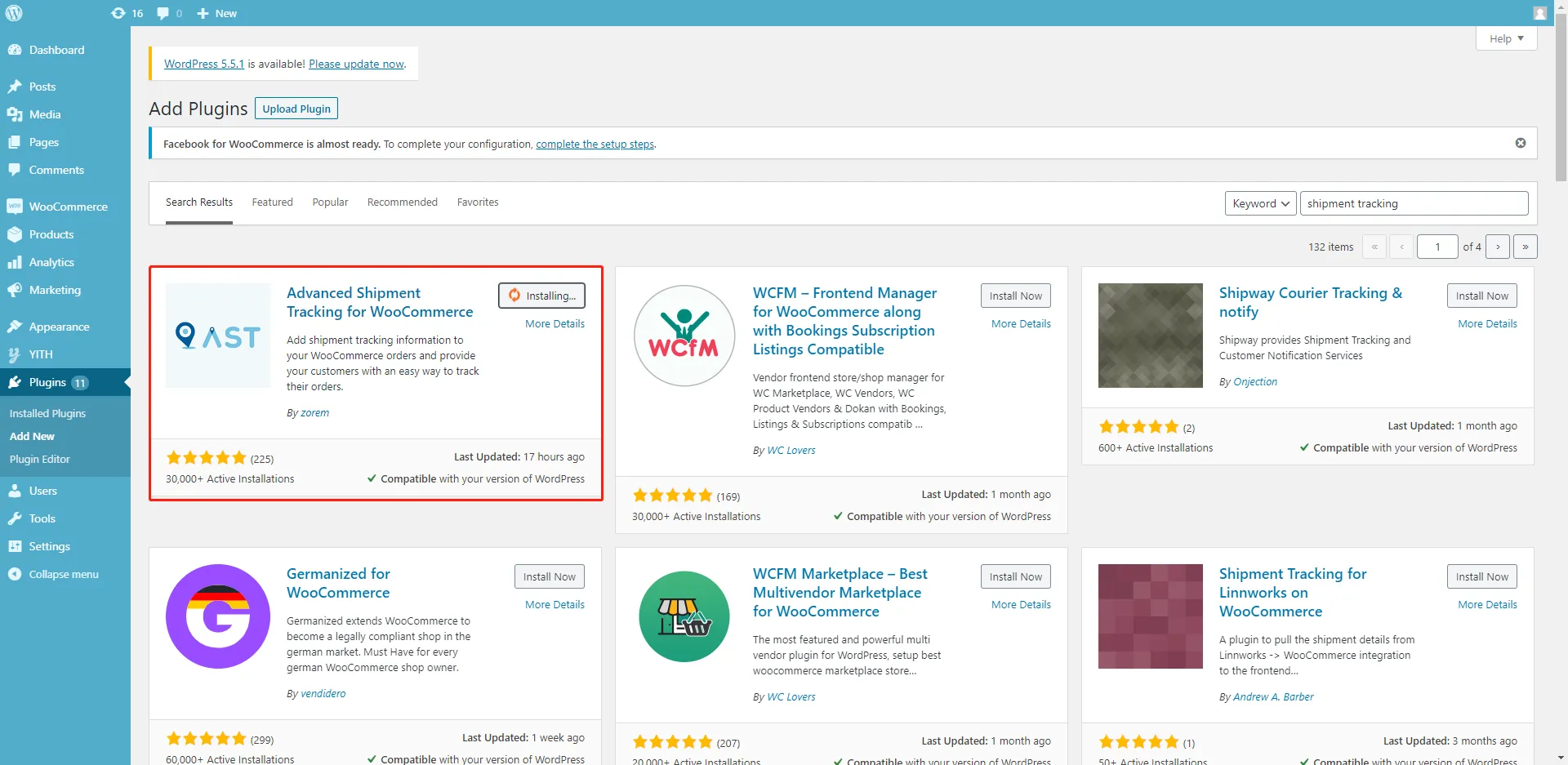The width and height of the screenshot is (1568, 765).
Task: Click the user avatar in top bar
Action: pyautogui.click(x=1539, y=13)
